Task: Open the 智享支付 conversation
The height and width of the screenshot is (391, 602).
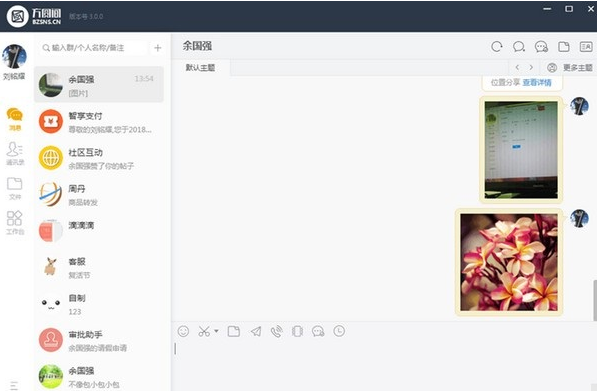Action: click(x=99, y=122)
